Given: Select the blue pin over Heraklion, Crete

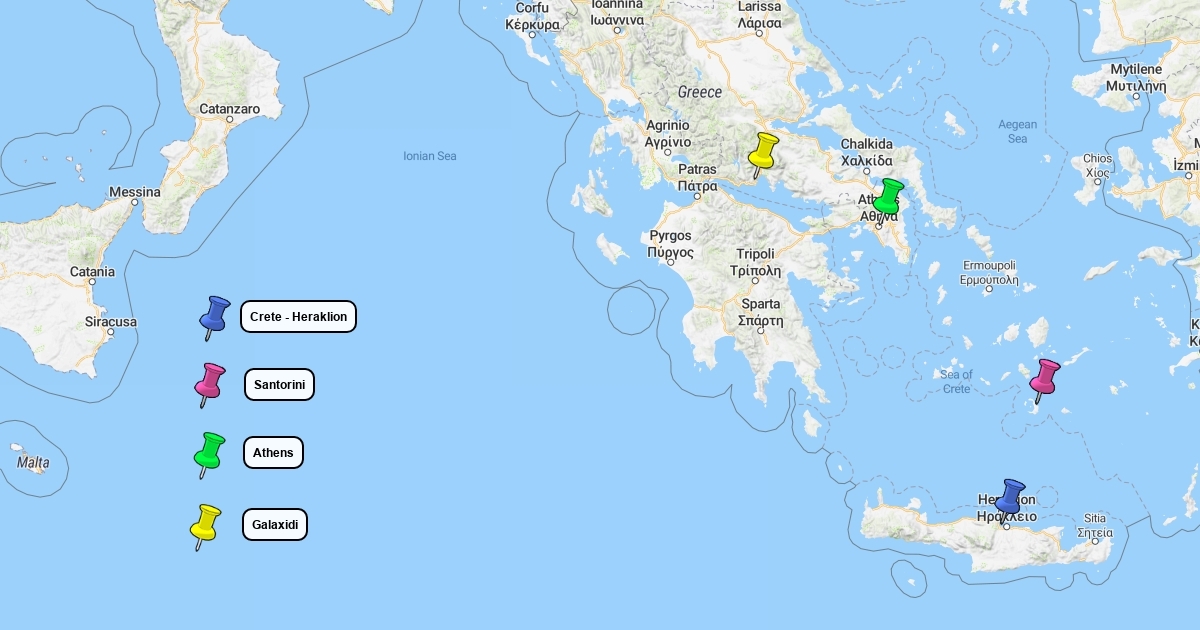Looking at the screenshot, I should click(1011, 497).
